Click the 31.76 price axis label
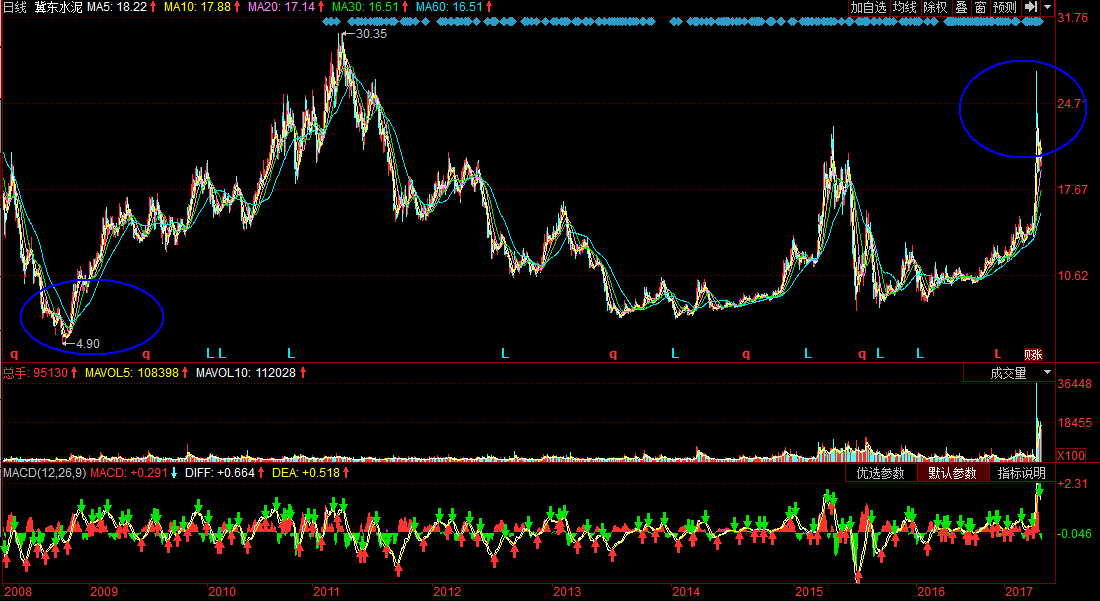 [x=1073, y=18]
